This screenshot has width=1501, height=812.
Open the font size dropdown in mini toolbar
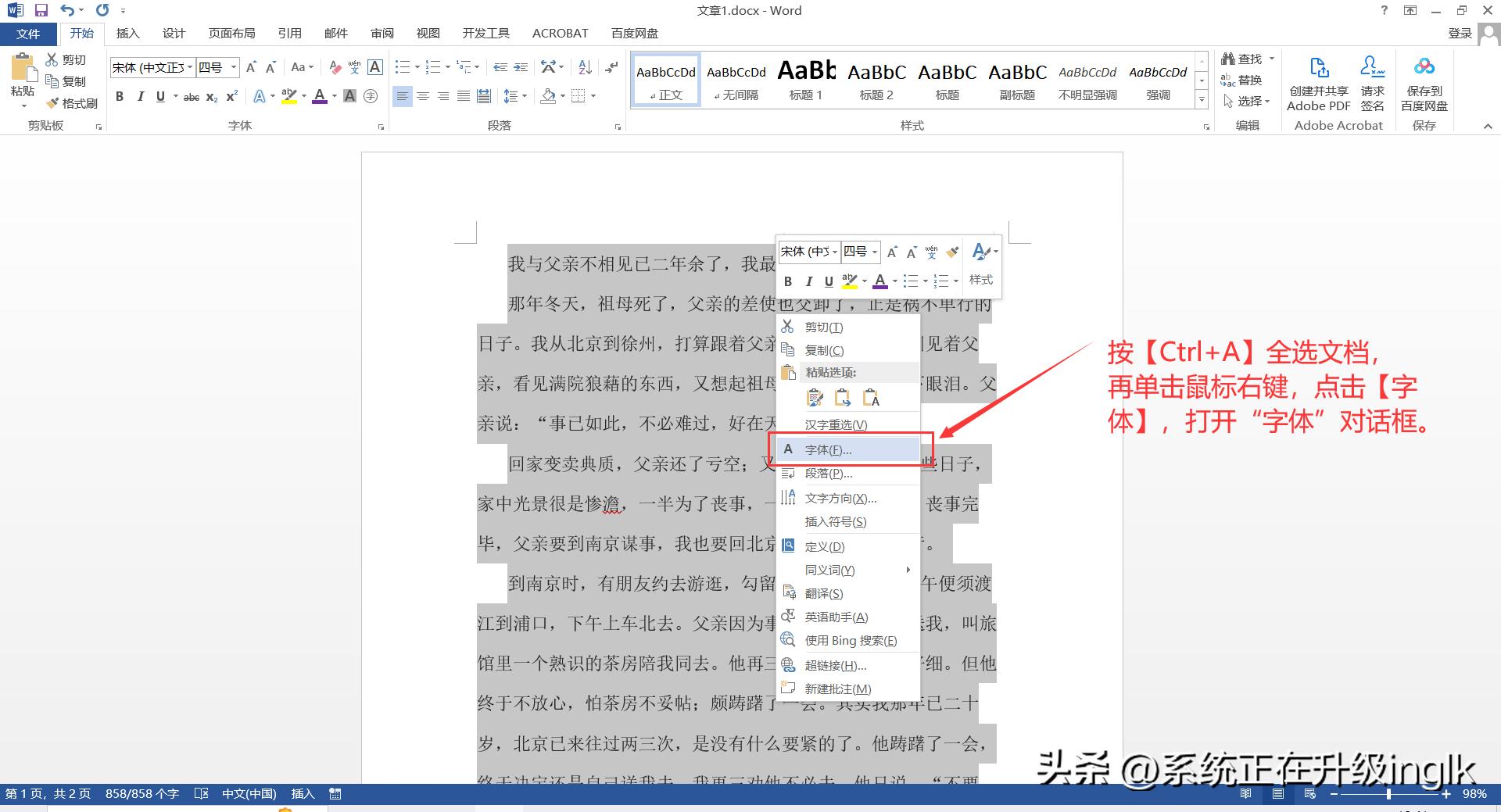pos(874,252)
